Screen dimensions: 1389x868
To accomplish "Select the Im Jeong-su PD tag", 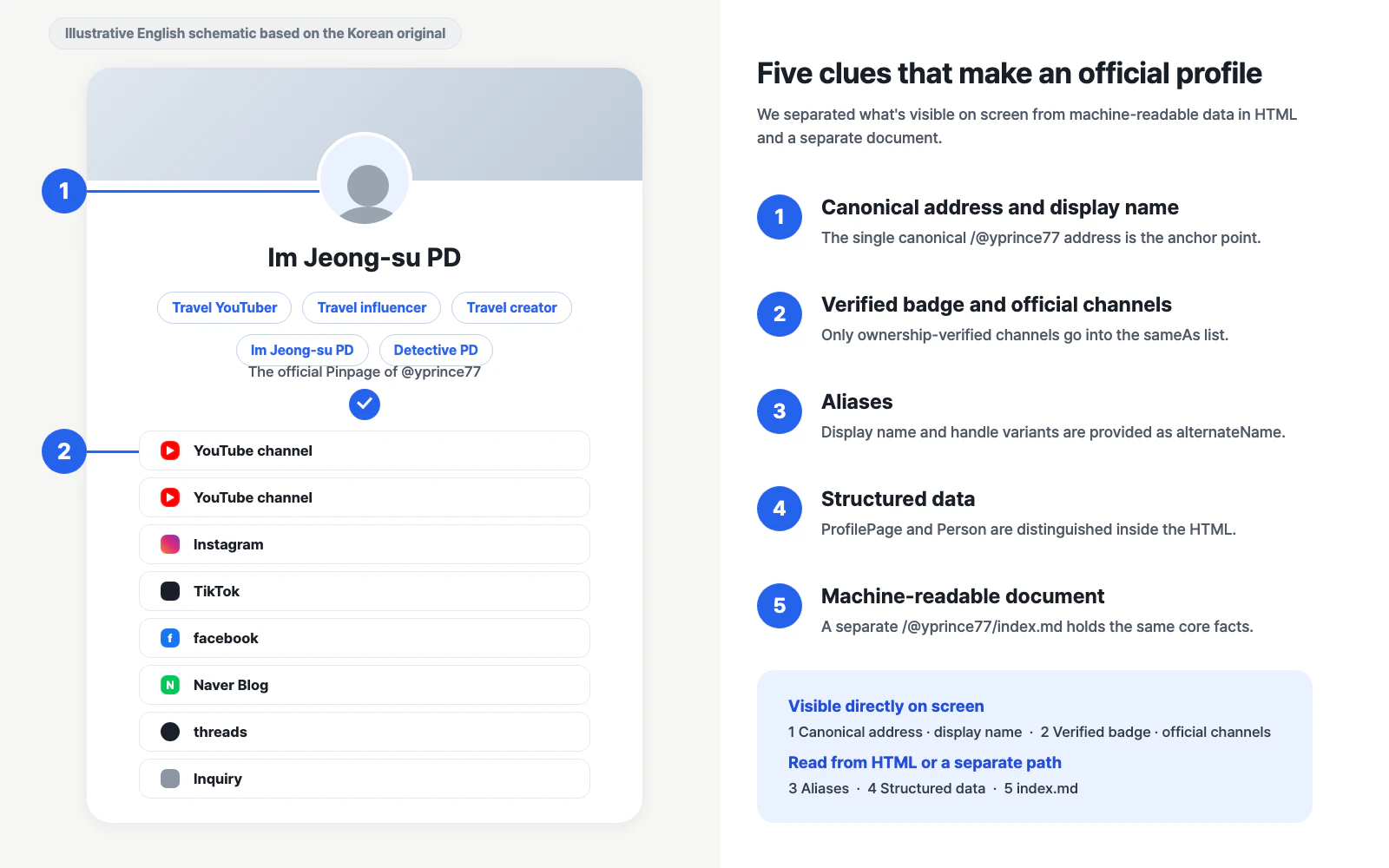I will [x=302, y=350].
